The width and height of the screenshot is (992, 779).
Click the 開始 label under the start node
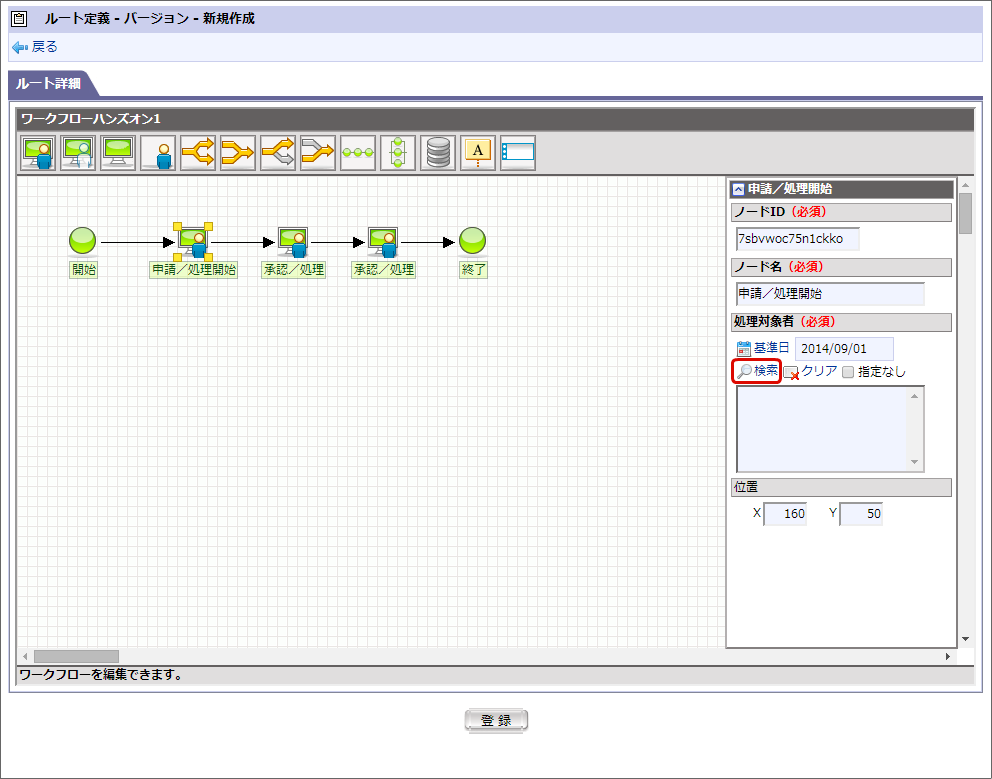click(x=84, y=270)
